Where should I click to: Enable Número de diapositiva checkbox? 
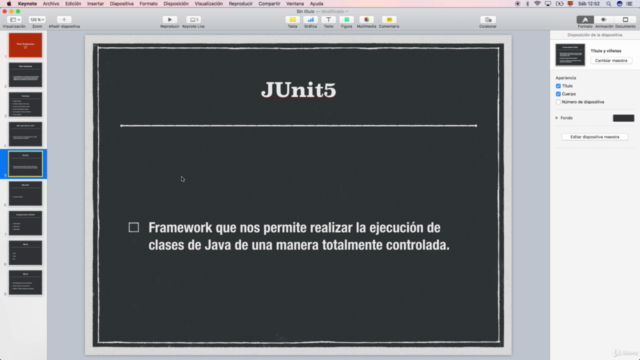point(558,102)
